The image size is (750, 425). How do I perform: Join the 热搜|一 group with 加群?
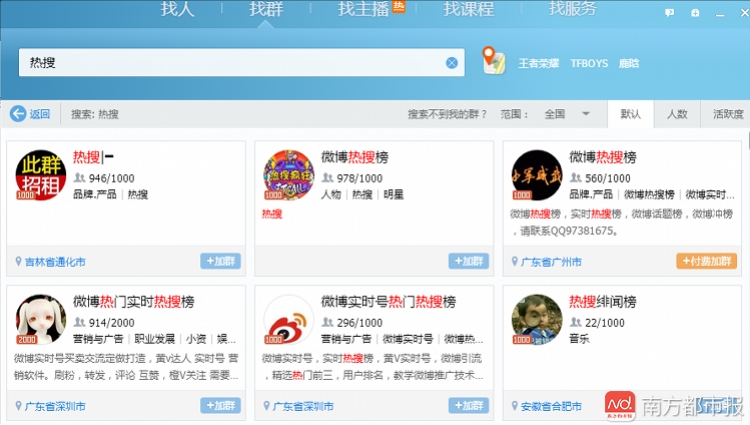click(221, 261)
